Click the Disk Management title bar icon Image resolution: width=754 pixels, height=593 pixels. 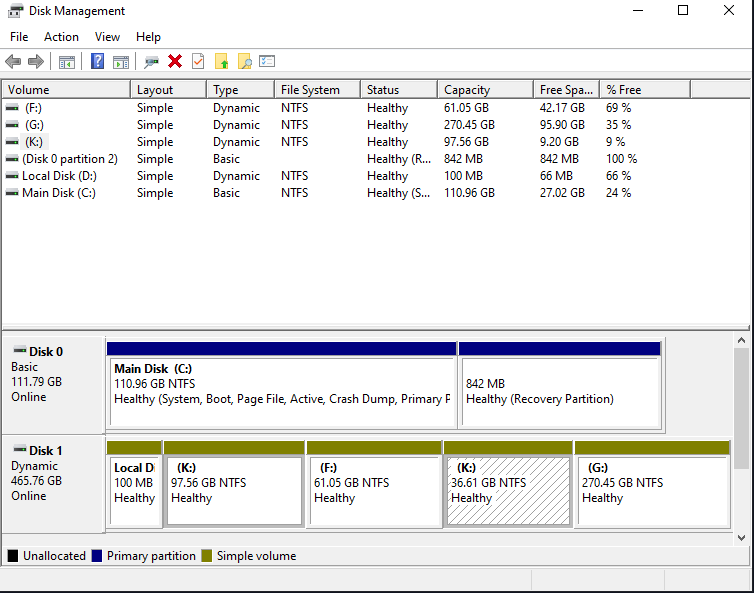coord(15,11)
